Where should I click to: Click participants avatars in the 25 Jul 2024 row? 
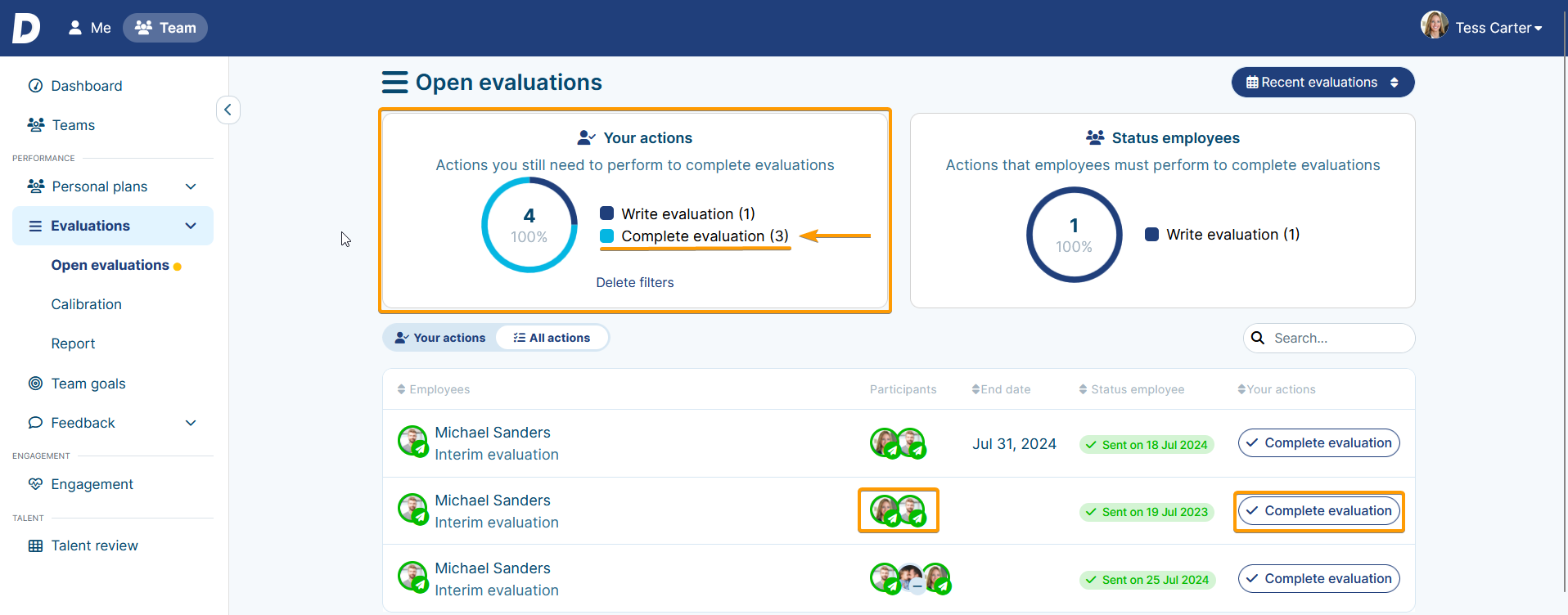(x=910, y=578)
